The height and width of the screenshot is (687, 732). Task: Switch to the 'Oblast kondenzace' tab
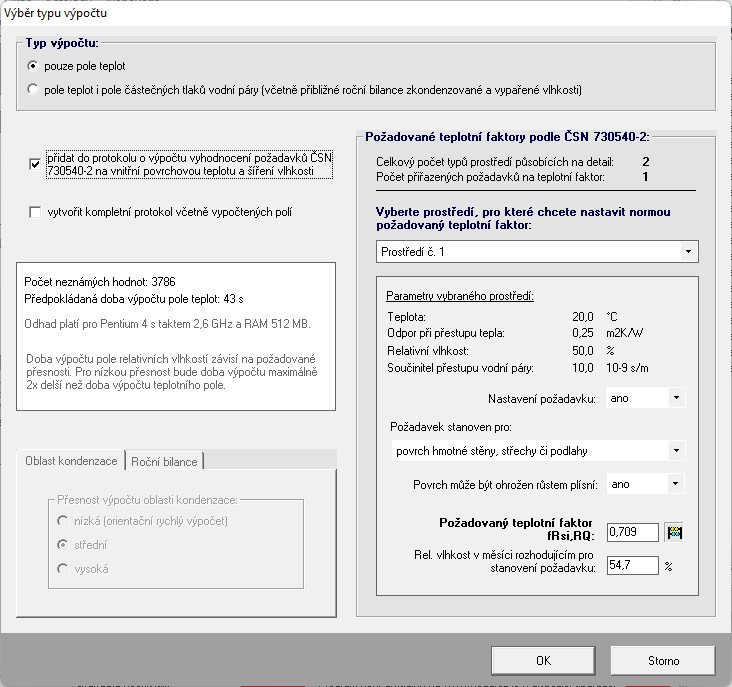click(x=71, y=461)
